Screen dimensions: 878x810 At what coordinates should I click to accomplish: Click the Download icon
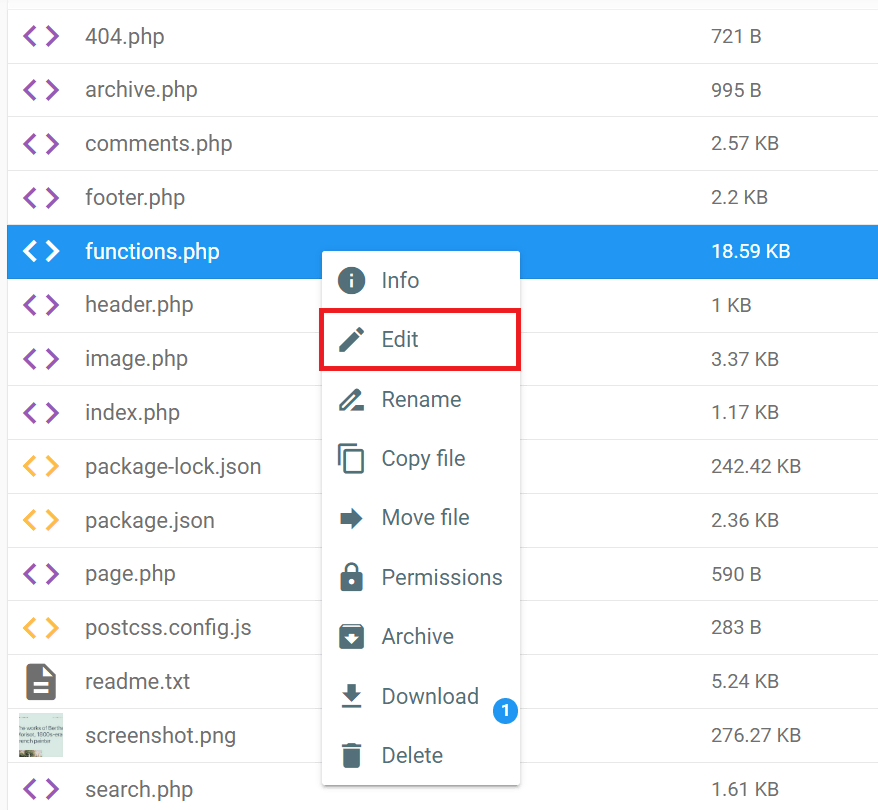tap(351, 696)
